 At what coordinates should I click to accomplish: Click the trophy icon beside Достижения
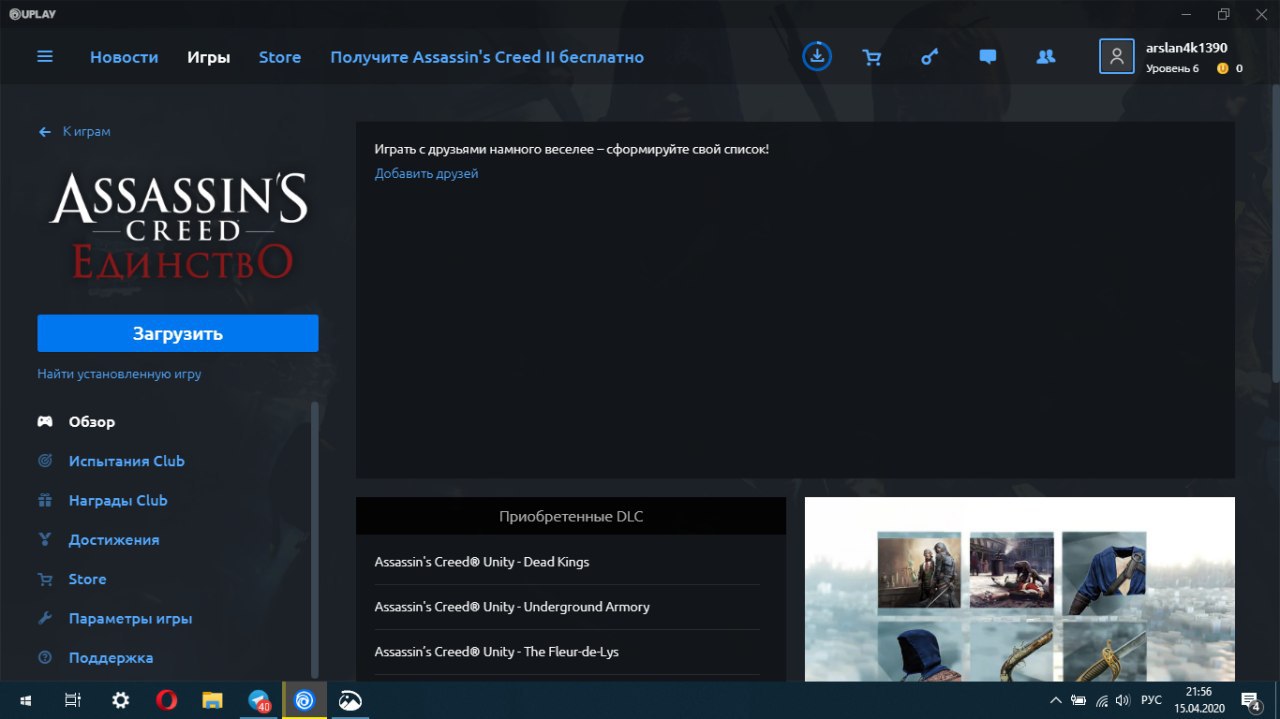[x=45, y=540]
